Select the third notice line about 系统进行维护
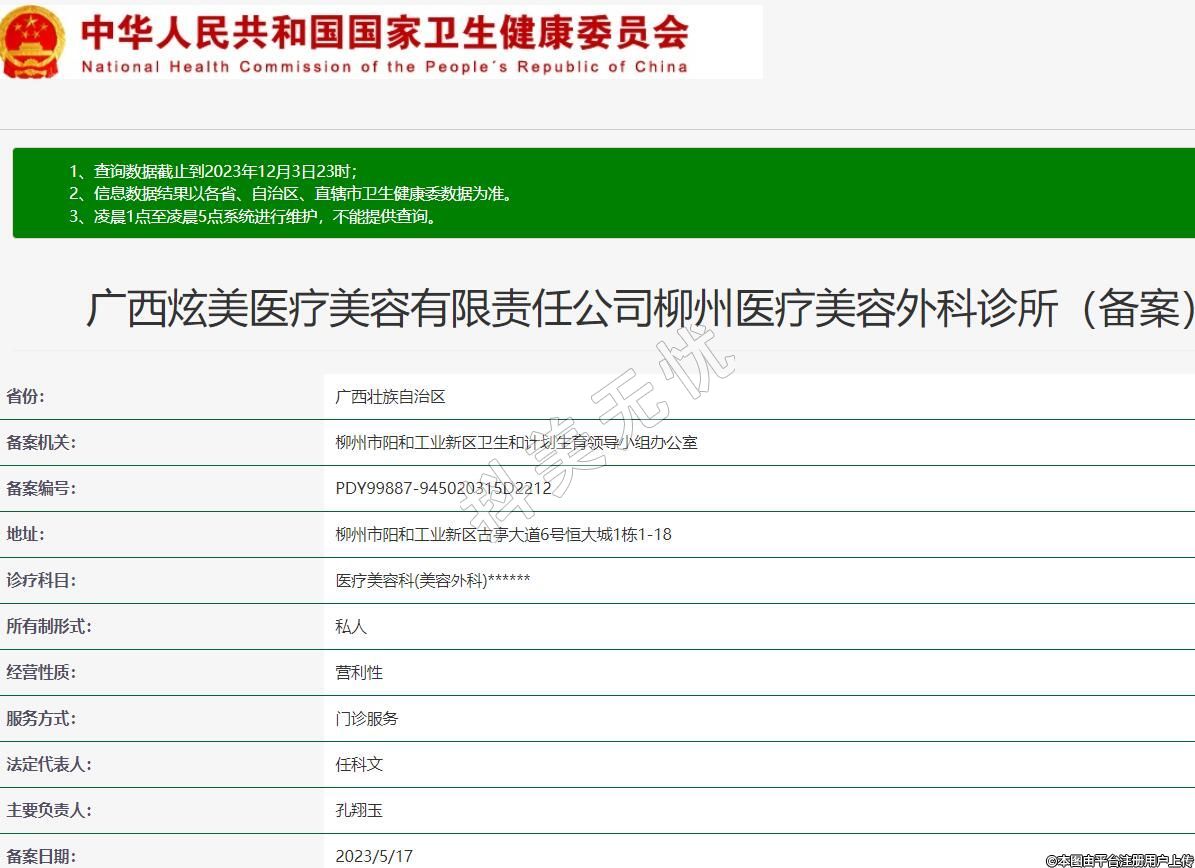This screenshot has width=1195, height=868. click(x=254, y=217)
